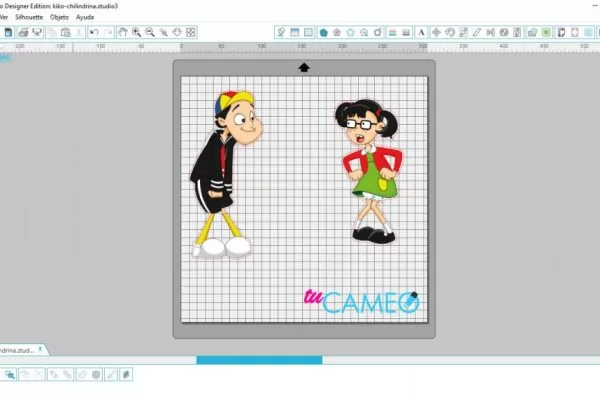600x400 pixels.
Task: Click the gray circle icon in bottom toolbar
Action: click(96, 374)
